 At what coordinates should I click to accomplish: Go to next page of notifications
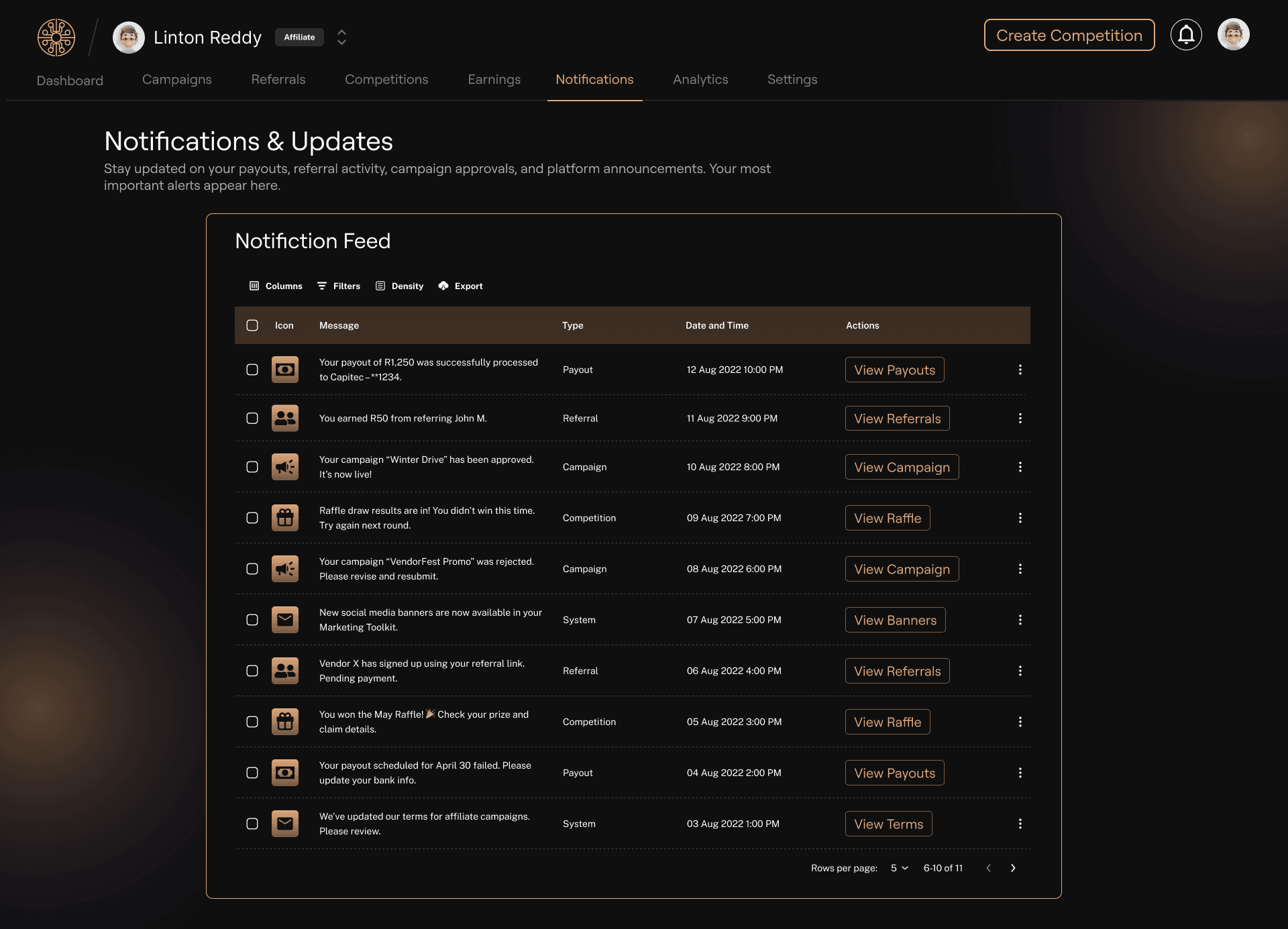[1013, 868]
